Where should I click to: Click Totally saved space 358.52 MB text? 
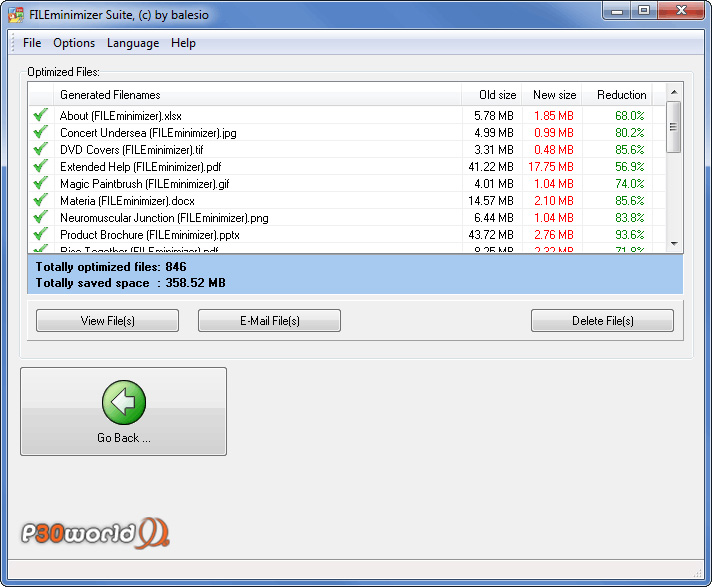point(130,283)
